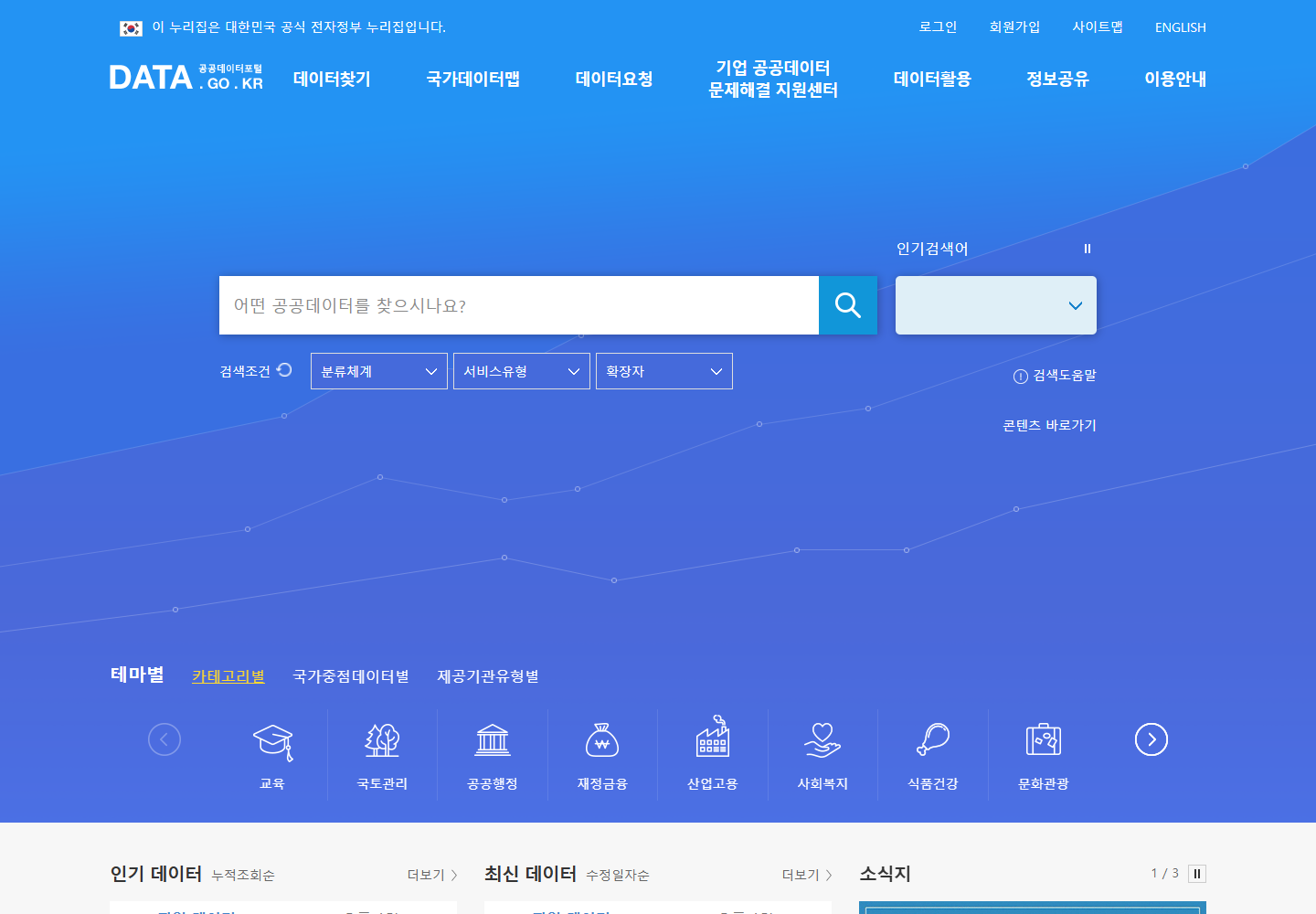Click 더보기 next to 최신 데이터
The image size is (1316, 914).
click(807, 876)
